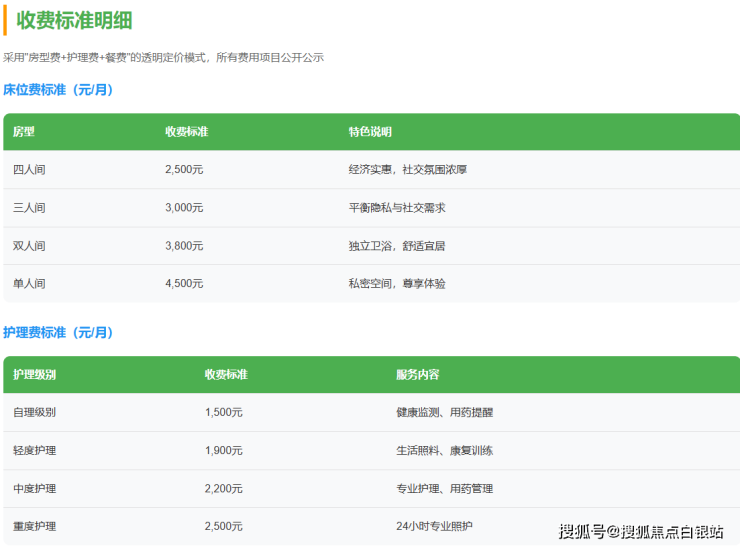The width and height of the screenshot is (740, 548).
Task: Select the 中度护理 row label
Action: click(x=35, y=489)
